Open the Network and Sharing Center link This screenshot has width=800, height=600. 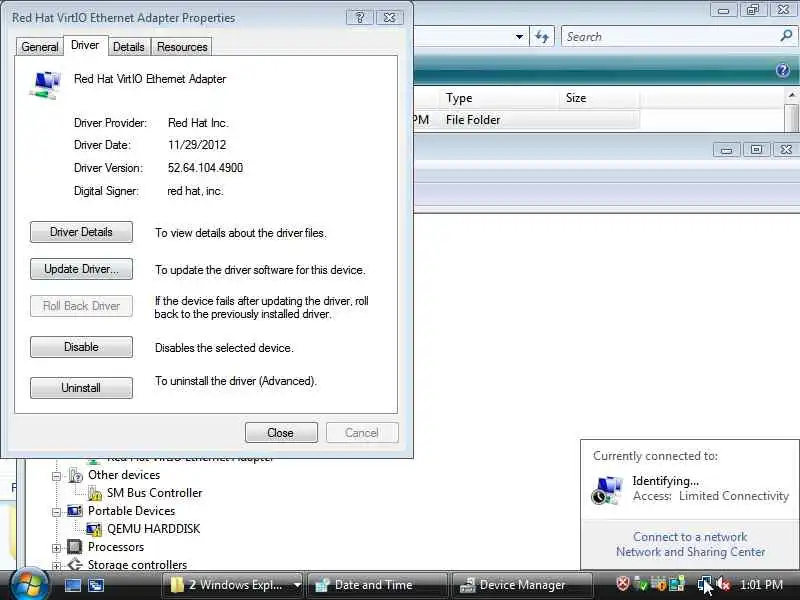tap(690, 552)
